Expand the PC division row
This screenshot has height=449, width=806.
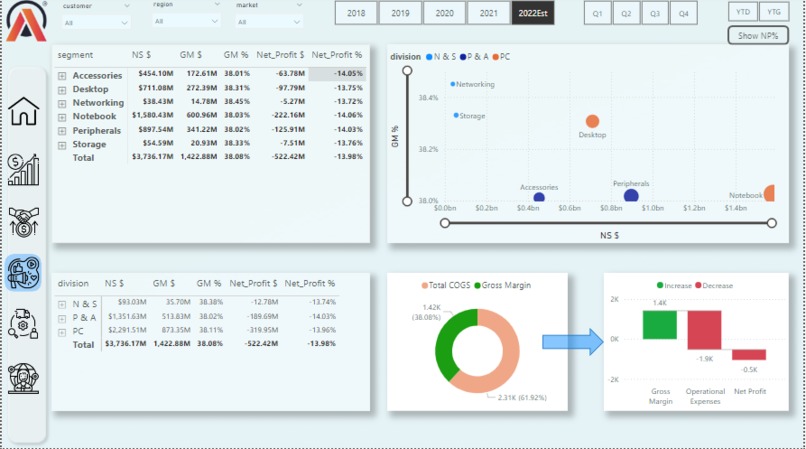tap(62, 332)
